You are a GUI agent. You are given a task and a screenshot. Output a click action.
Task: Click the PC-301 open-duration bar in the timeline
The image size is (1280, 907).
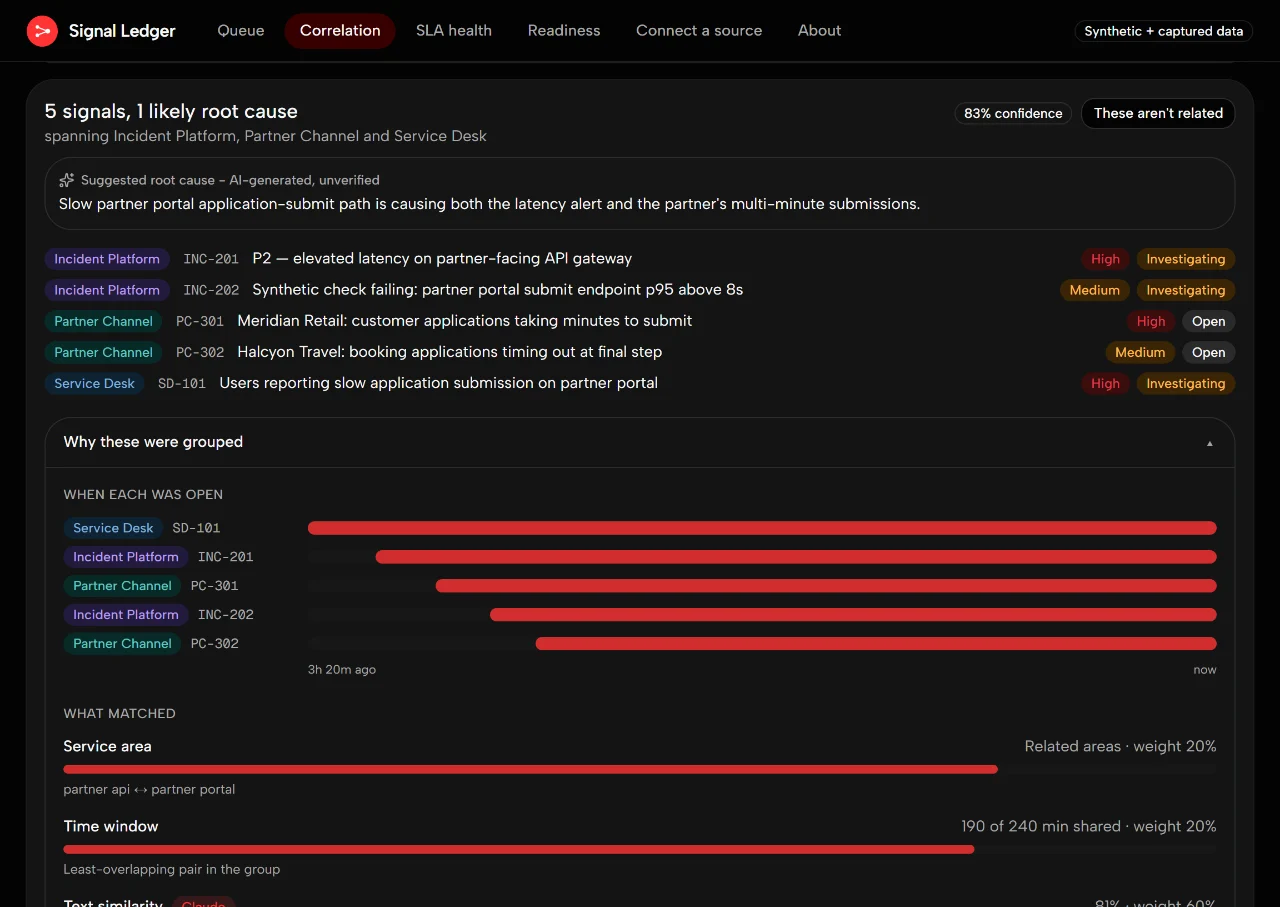coord(826,586)
